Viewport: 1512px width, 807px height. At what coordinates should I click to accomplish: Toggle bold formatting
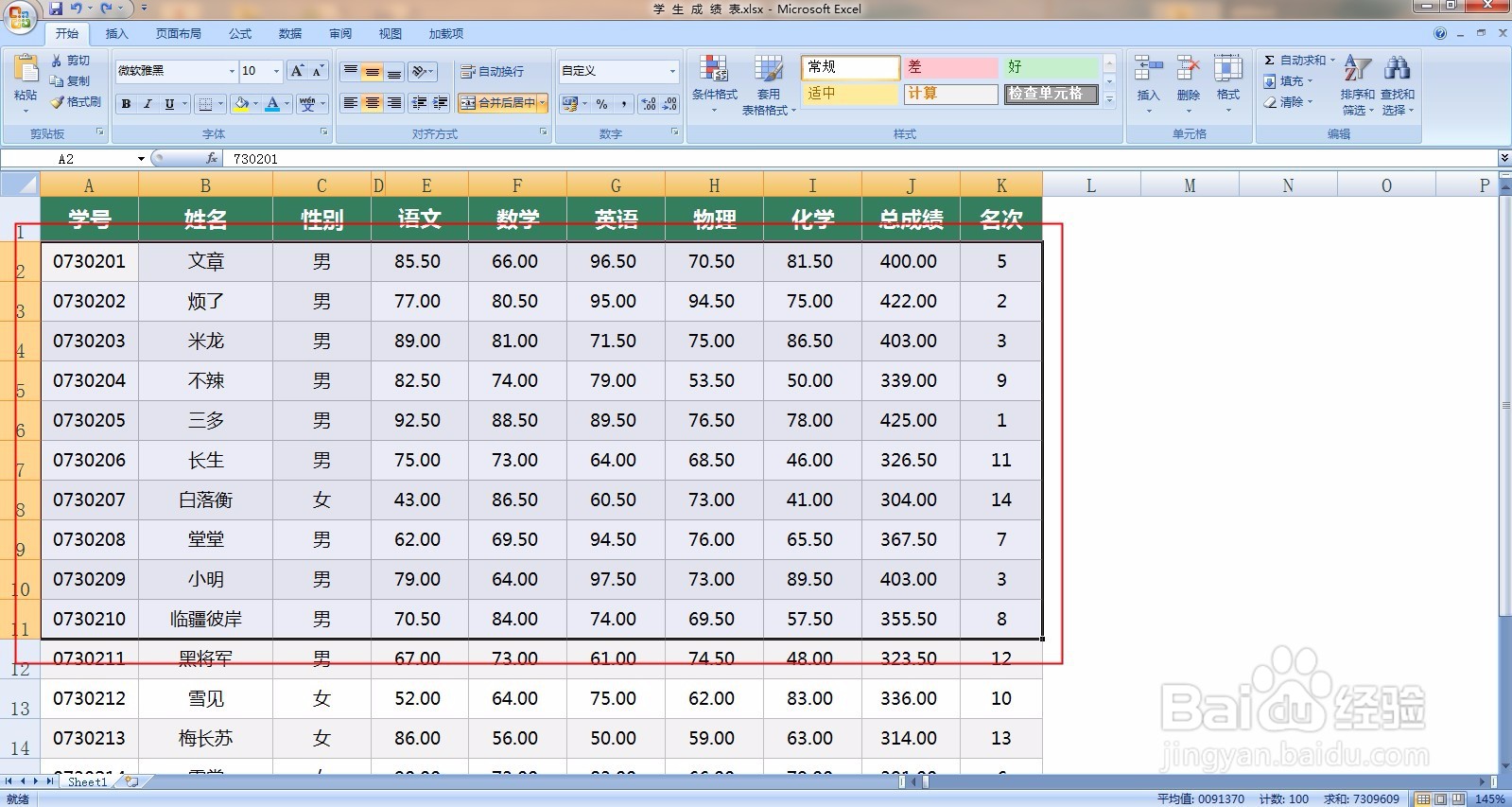pos(126,104)
